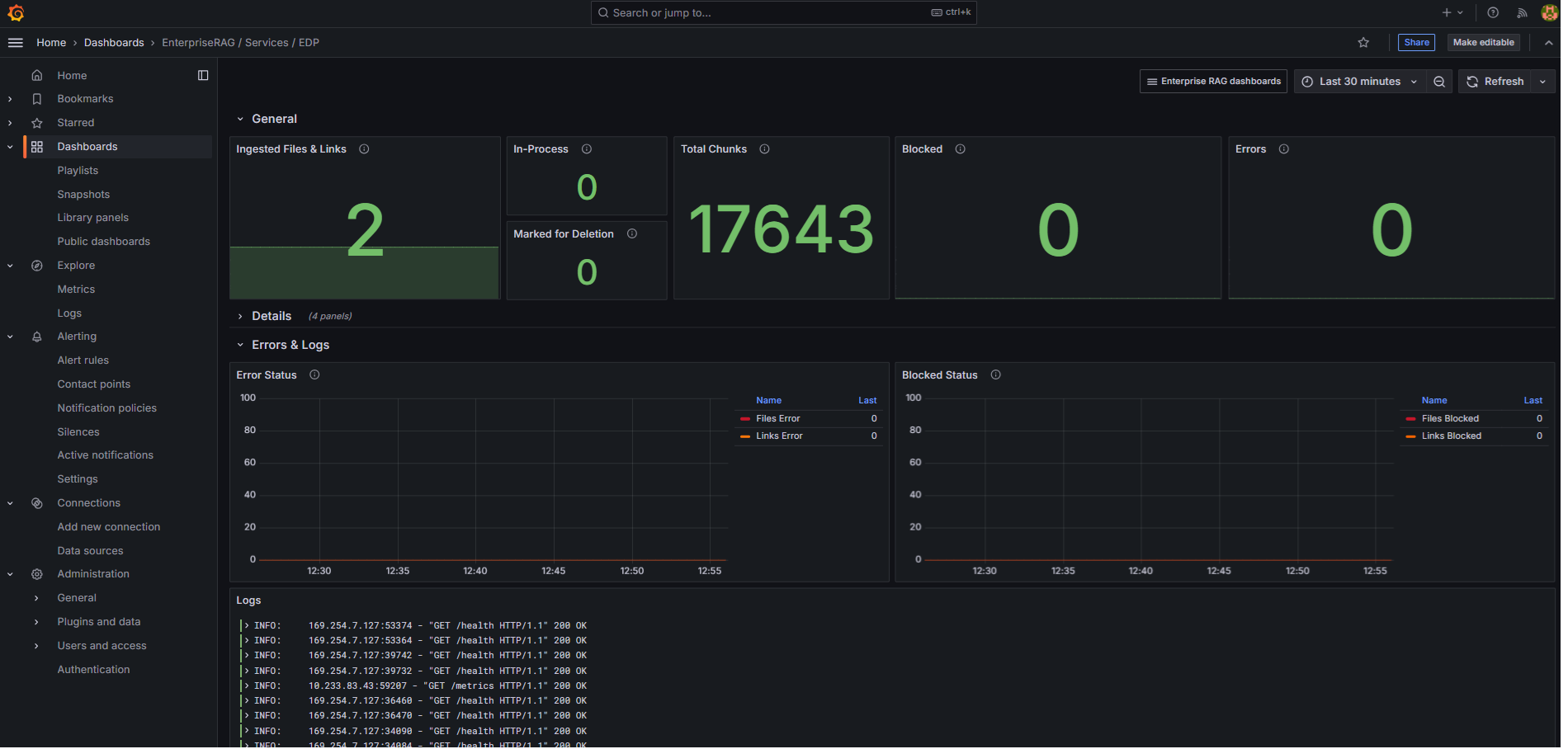Show info icon for Errors panel

(1283, 149)
